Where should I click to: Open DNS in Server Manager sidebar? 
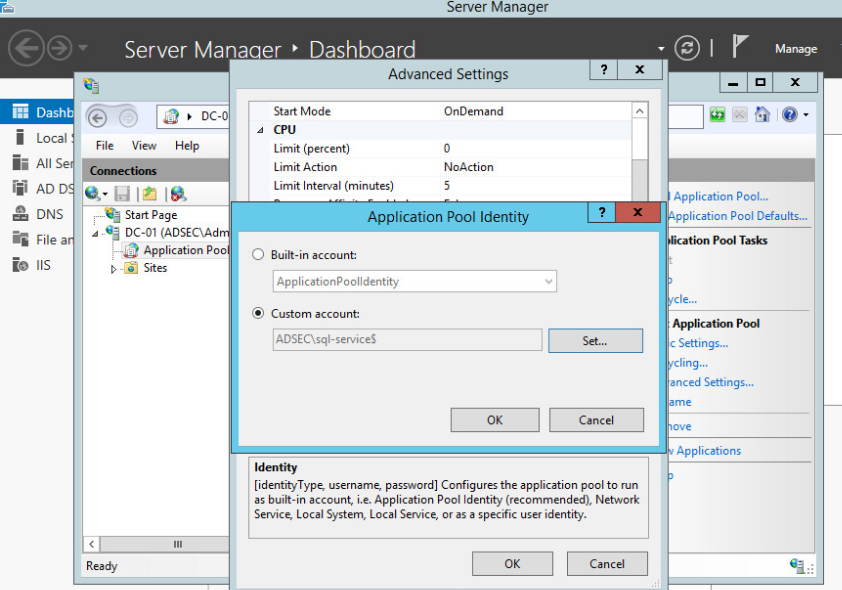(37, 214)
